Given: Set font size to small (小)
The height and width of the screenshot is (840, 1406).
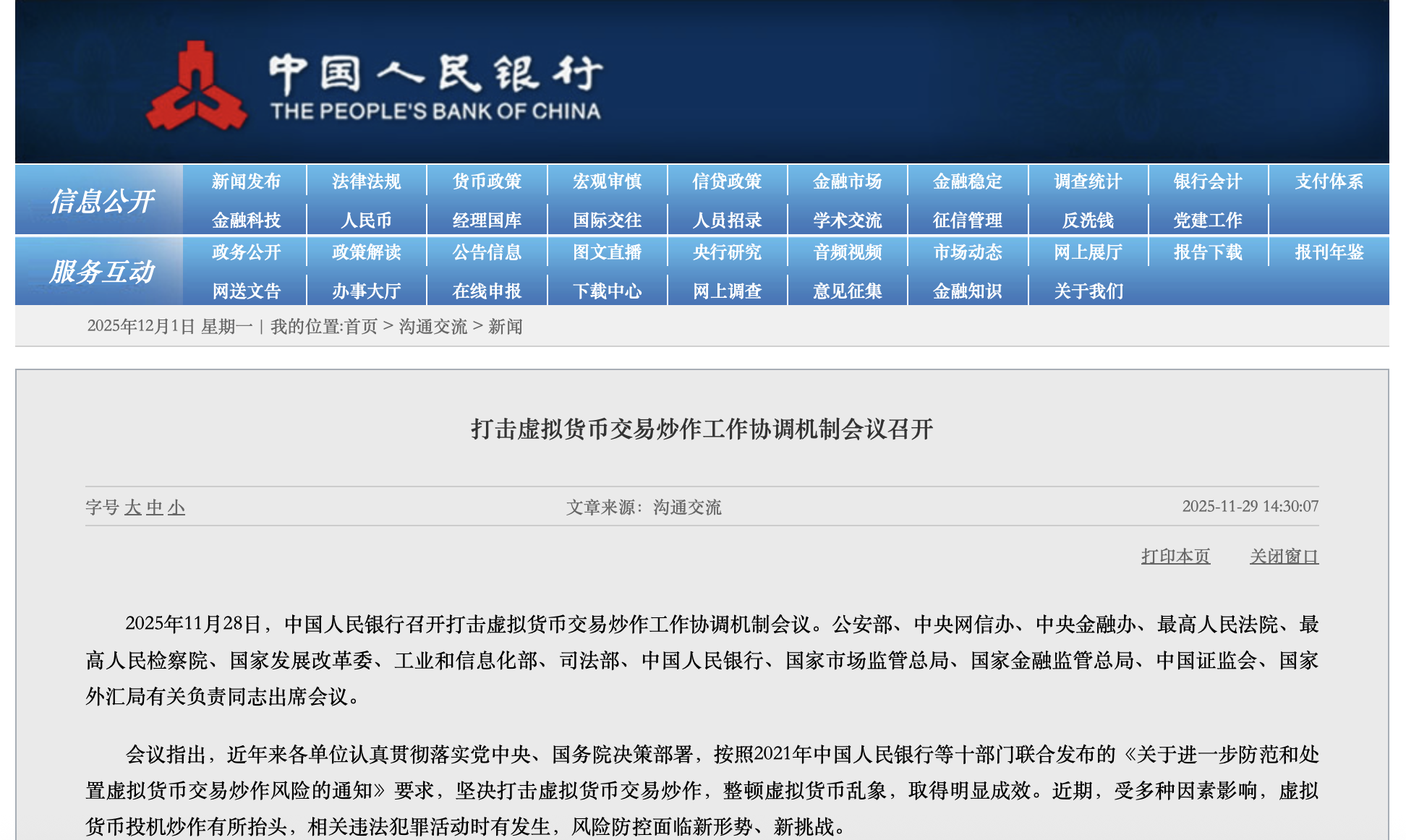Looking at the screenshot, I should (x=176, y=507).
